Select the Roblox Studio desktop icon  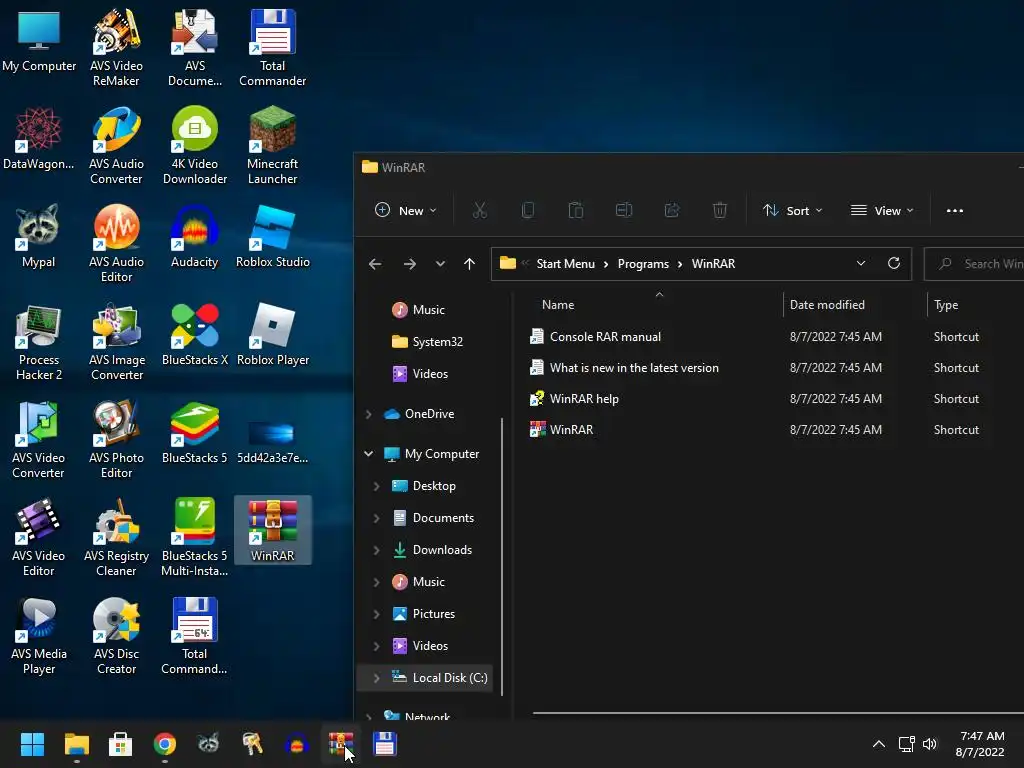pyautogui.click(x=272, y=236)
